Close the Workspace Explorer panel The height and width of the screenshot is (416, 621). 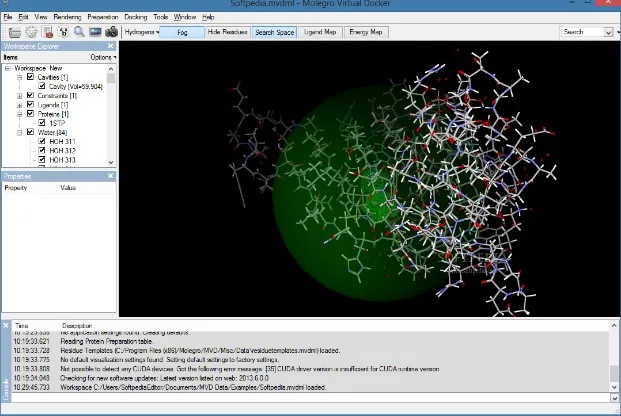[110, 46]
